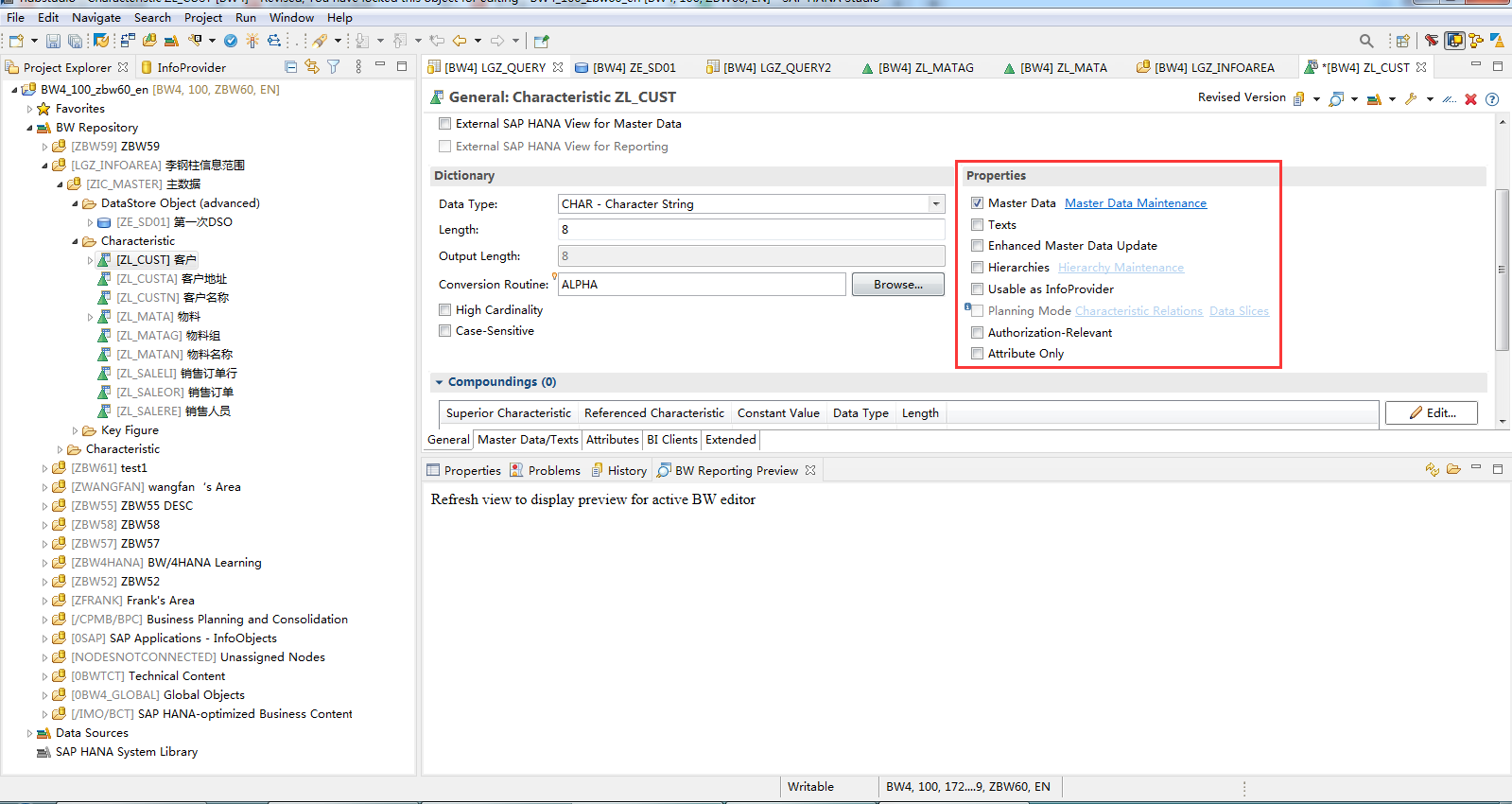1512x804 pixels.
Task: Enable the Authorization-Relevant checkbox
Action: click(977, 332)
